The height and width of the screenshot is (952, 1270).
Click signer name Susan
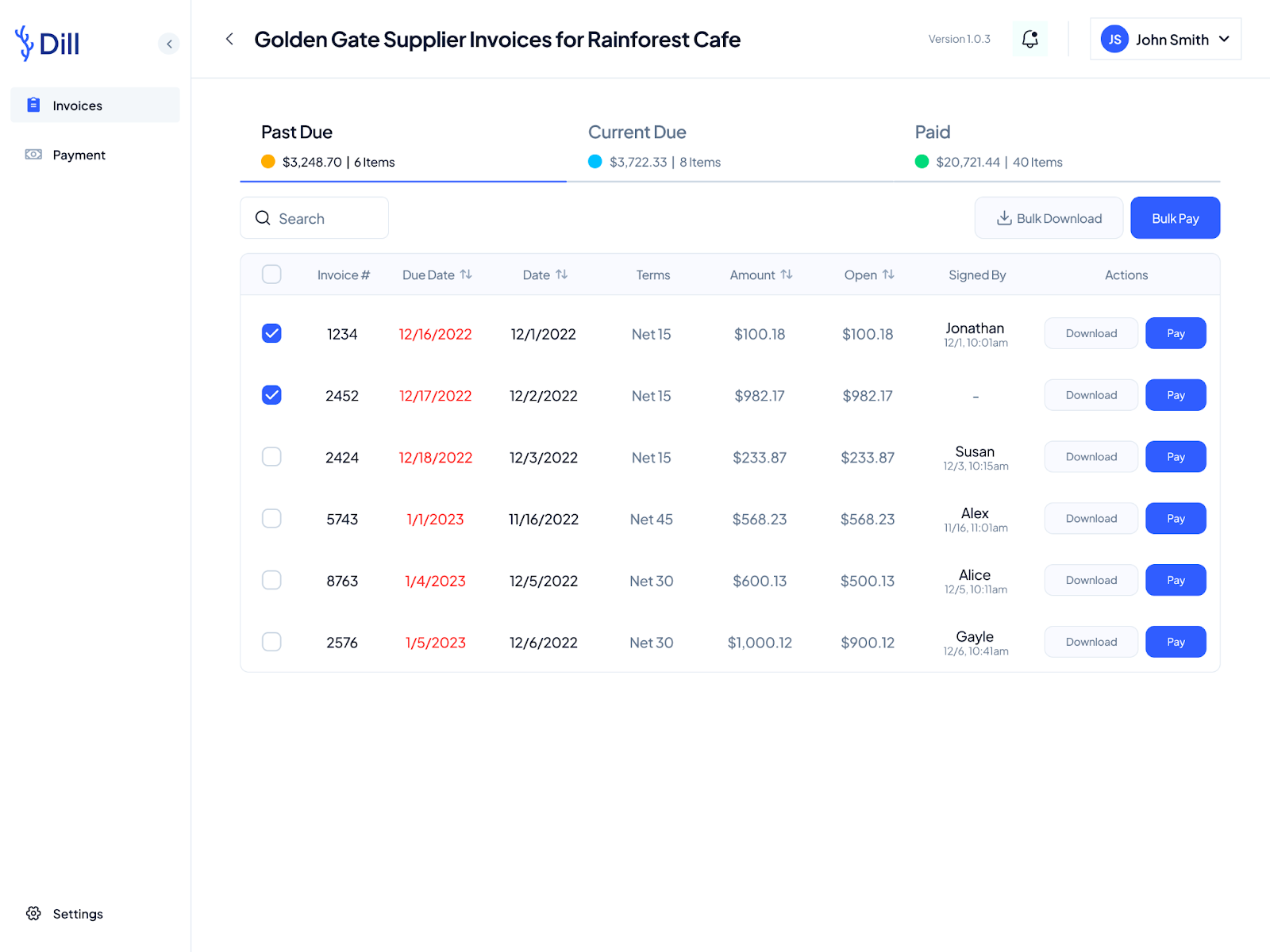coord(975,451)
